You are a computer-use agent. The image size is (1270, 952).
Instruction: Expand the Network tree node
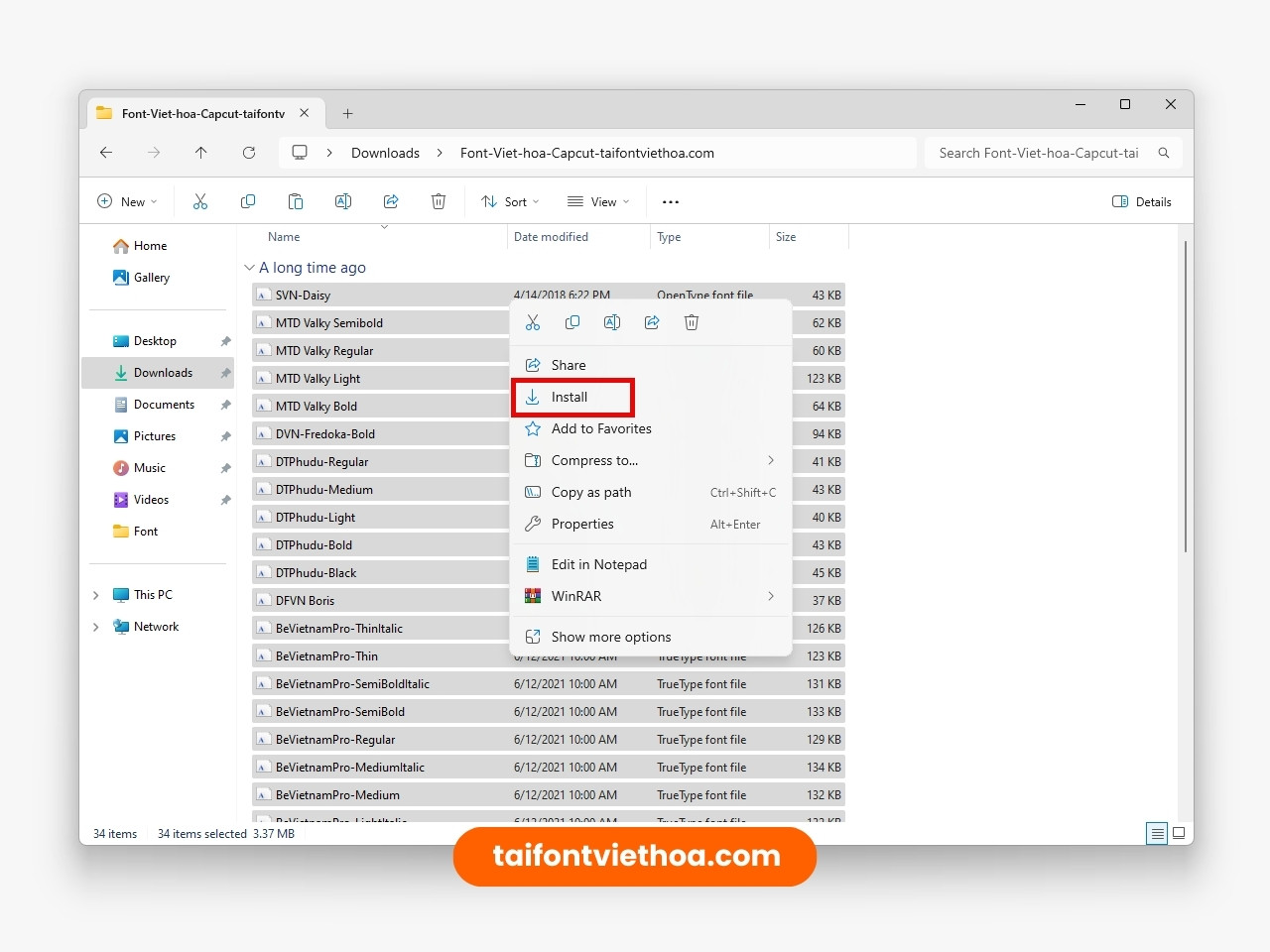click(x=95, y=627)
